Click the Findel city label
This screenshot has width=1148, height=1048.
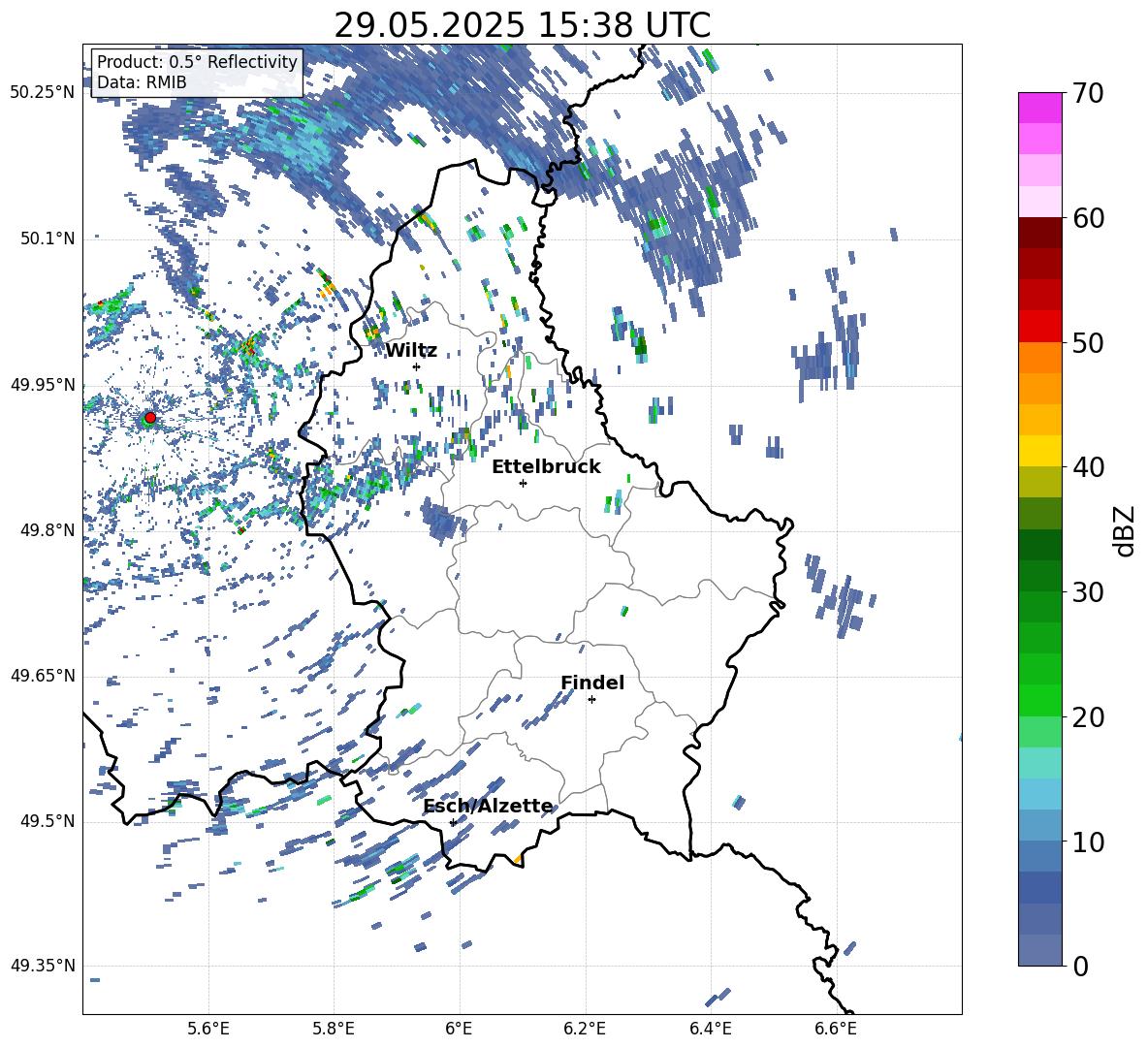[592, 683]
